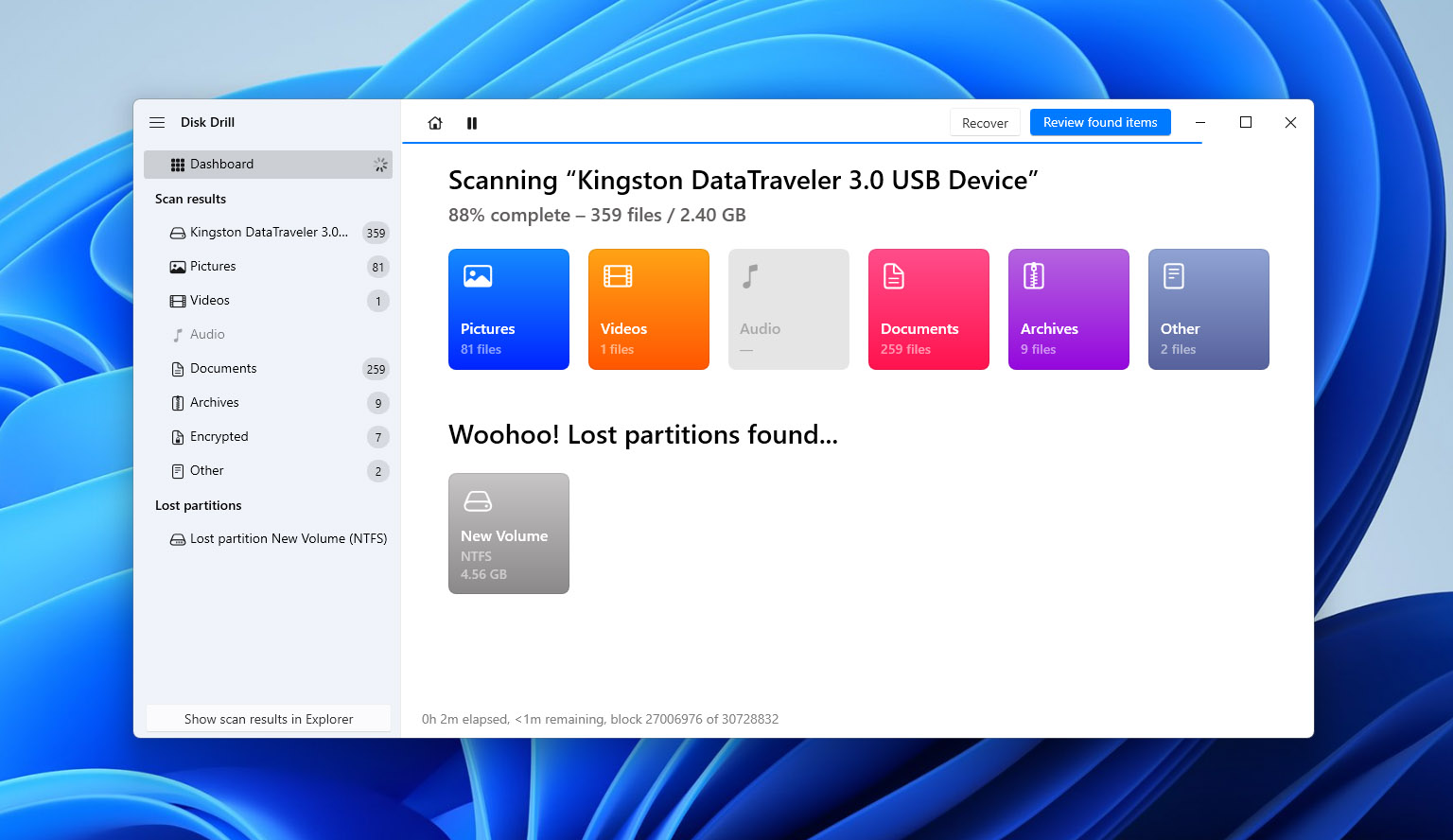The width and height of the screenshot is (1453, 840).
Task: Select Other in the sidebar list
Action: pyautogui.click(x=268, y=471)
